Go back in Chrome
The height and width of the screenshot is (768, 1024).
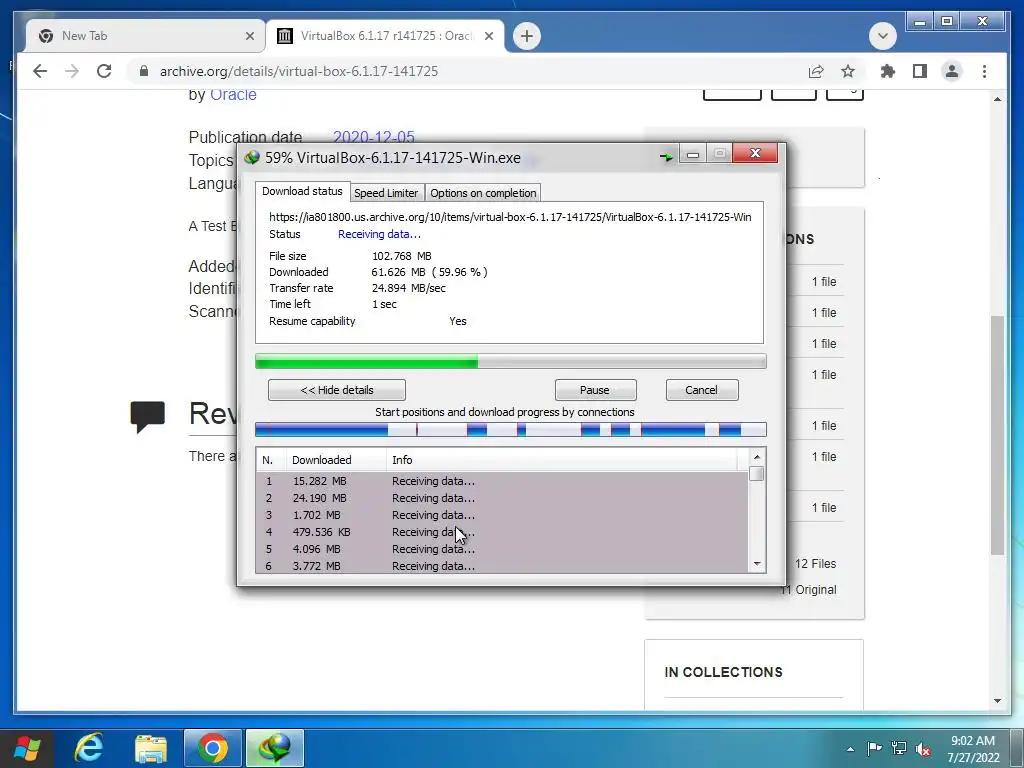pyautogui.click(x=40, y=71)
